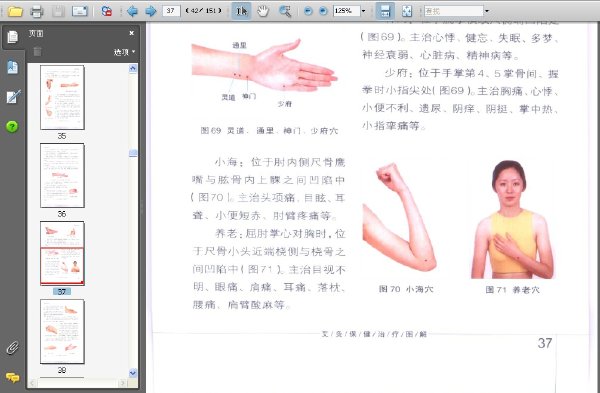Open the Signatures panel icon

coord(13,96)
